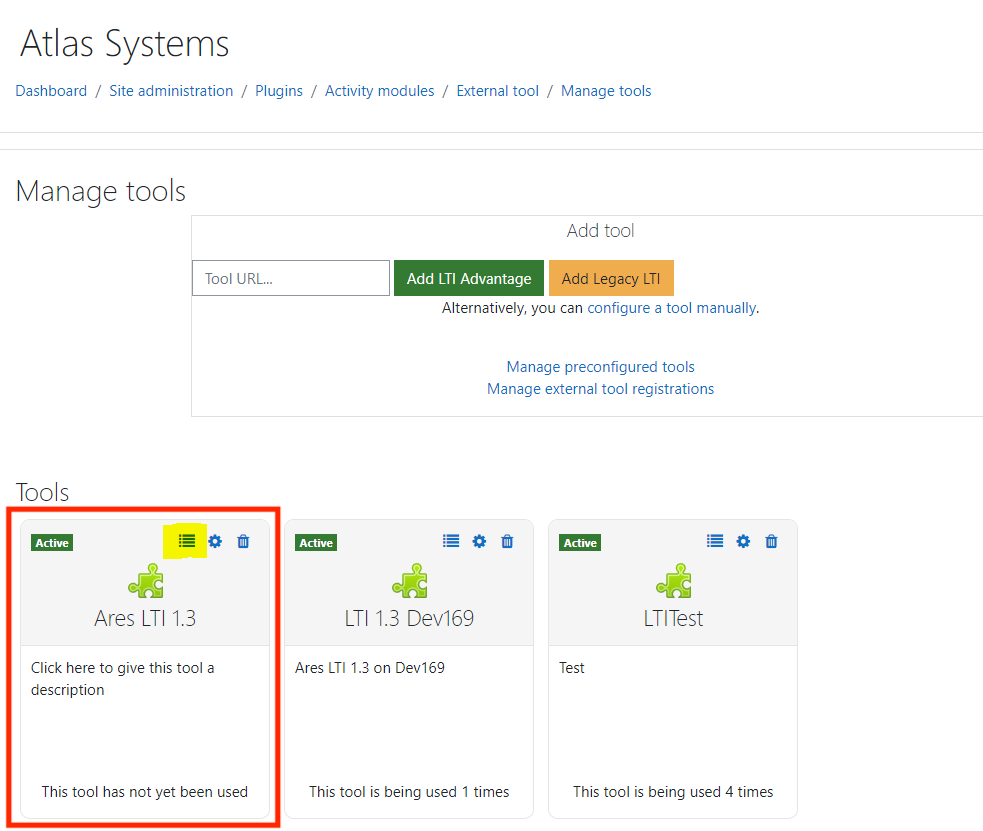Show configuration details for LTITest tool
983x831 pixels.
point(715,541)
